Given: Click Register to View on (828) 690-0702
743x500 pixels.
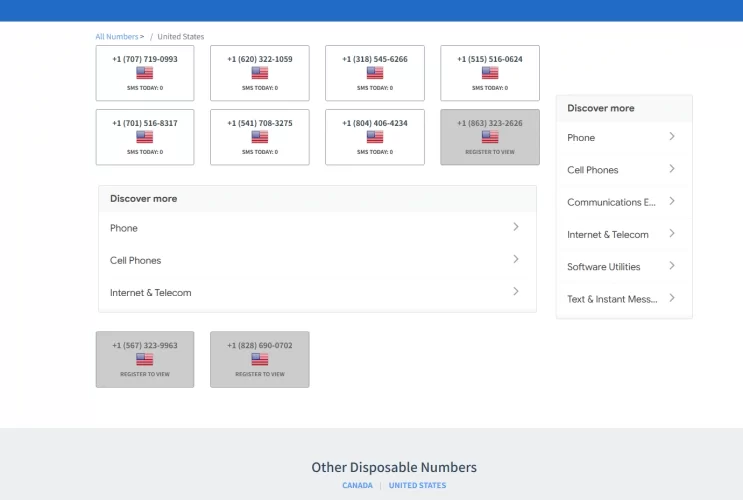Looking at the screenshot, I should click(x=260, y=374).
